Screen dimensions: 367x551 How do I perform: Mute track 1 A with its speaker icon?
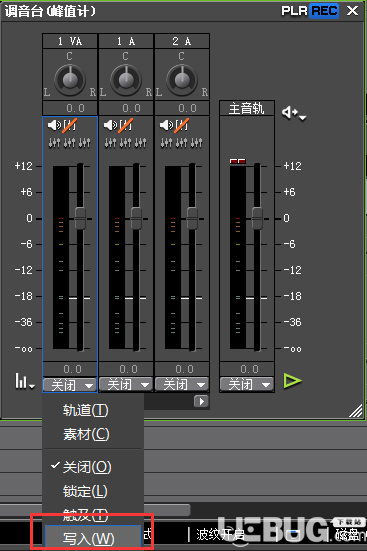click(x=110, y=125)
